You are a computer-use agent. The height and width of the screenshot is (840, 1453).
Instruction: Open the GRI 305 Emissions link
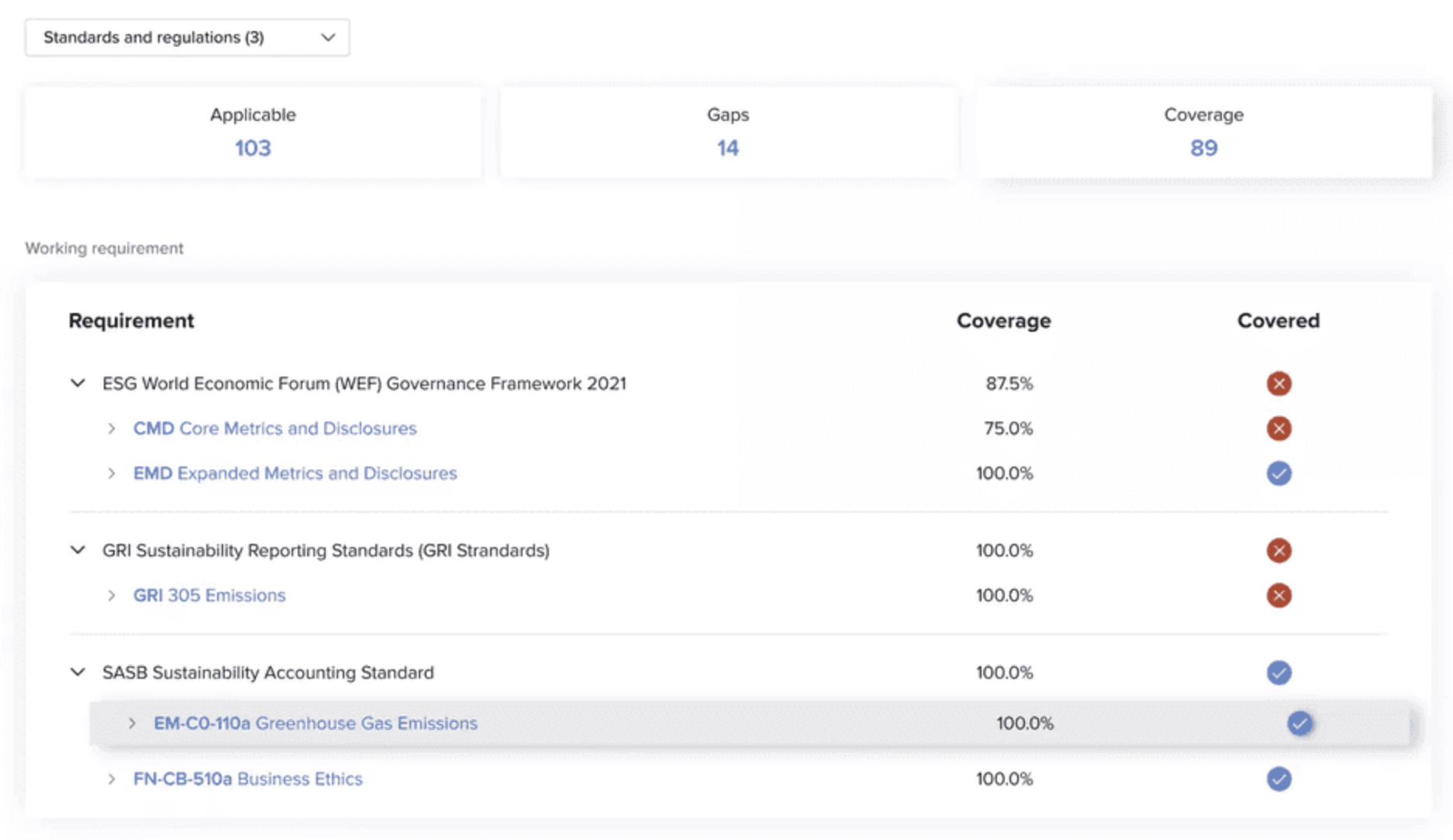pos(209,595)
